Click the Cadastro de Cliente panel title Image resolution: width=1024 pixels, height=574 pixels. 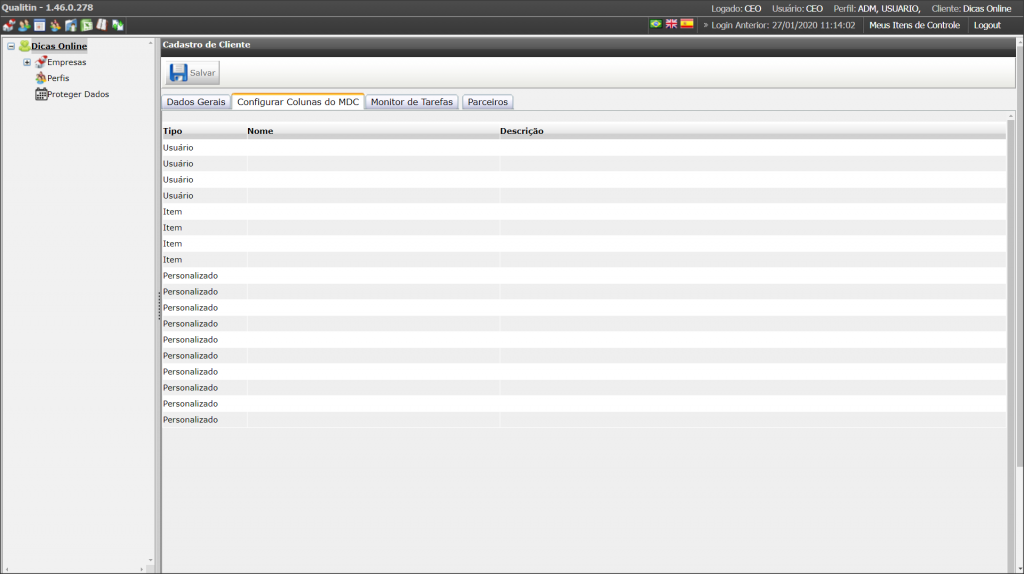(x=206, y=44)
